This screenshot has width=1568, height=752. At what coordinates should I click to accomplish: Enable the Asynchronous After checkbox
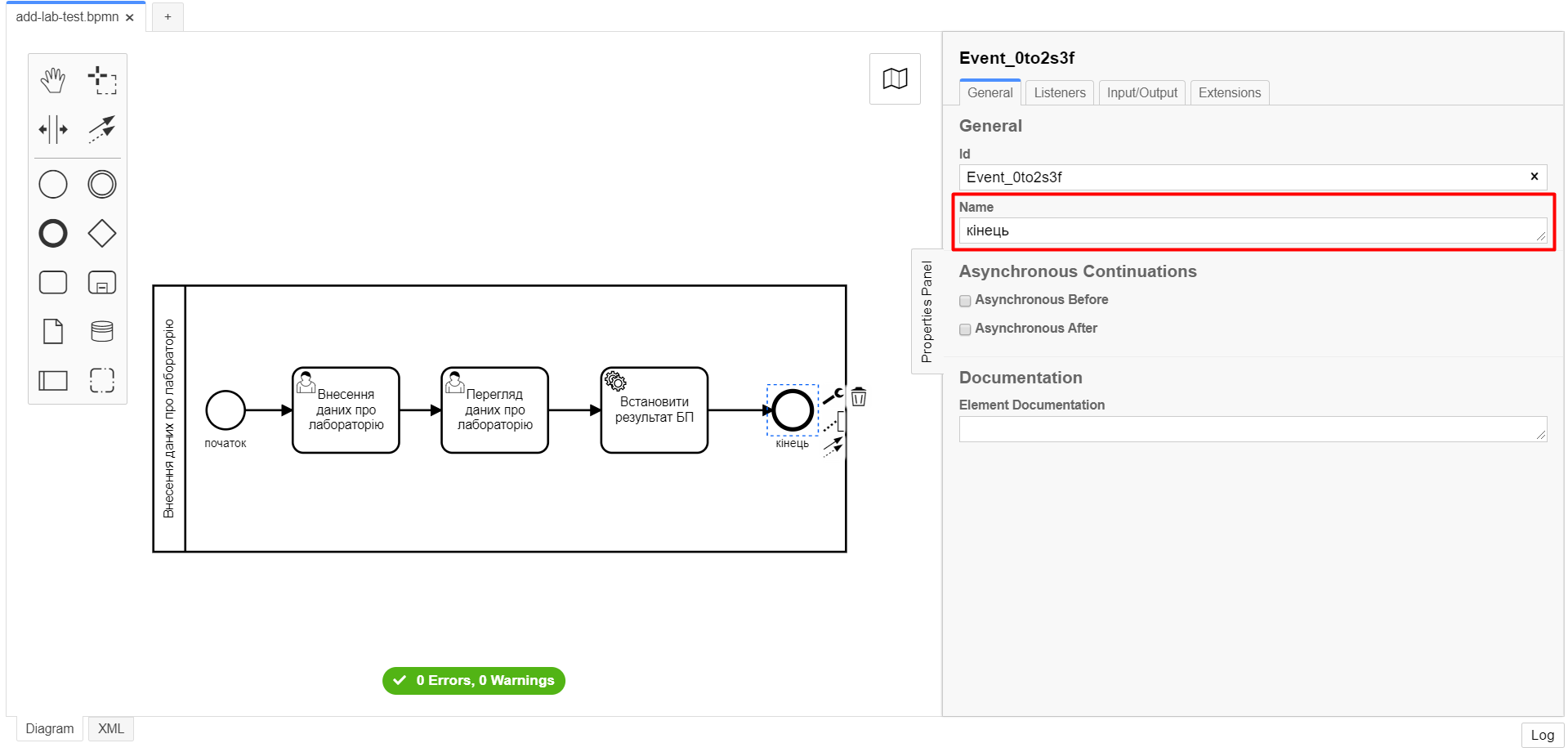[965, 329]
